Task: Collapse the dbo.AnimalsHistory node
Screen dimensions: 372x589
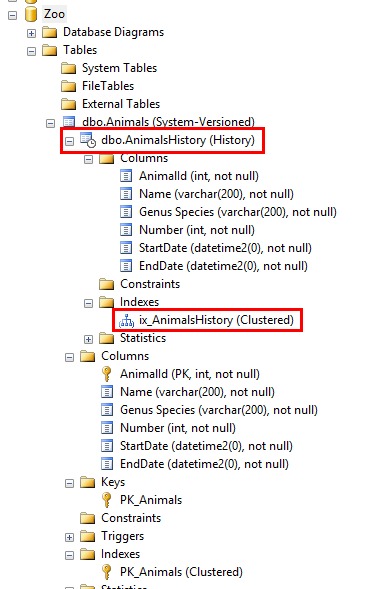Action: point(69,141)
